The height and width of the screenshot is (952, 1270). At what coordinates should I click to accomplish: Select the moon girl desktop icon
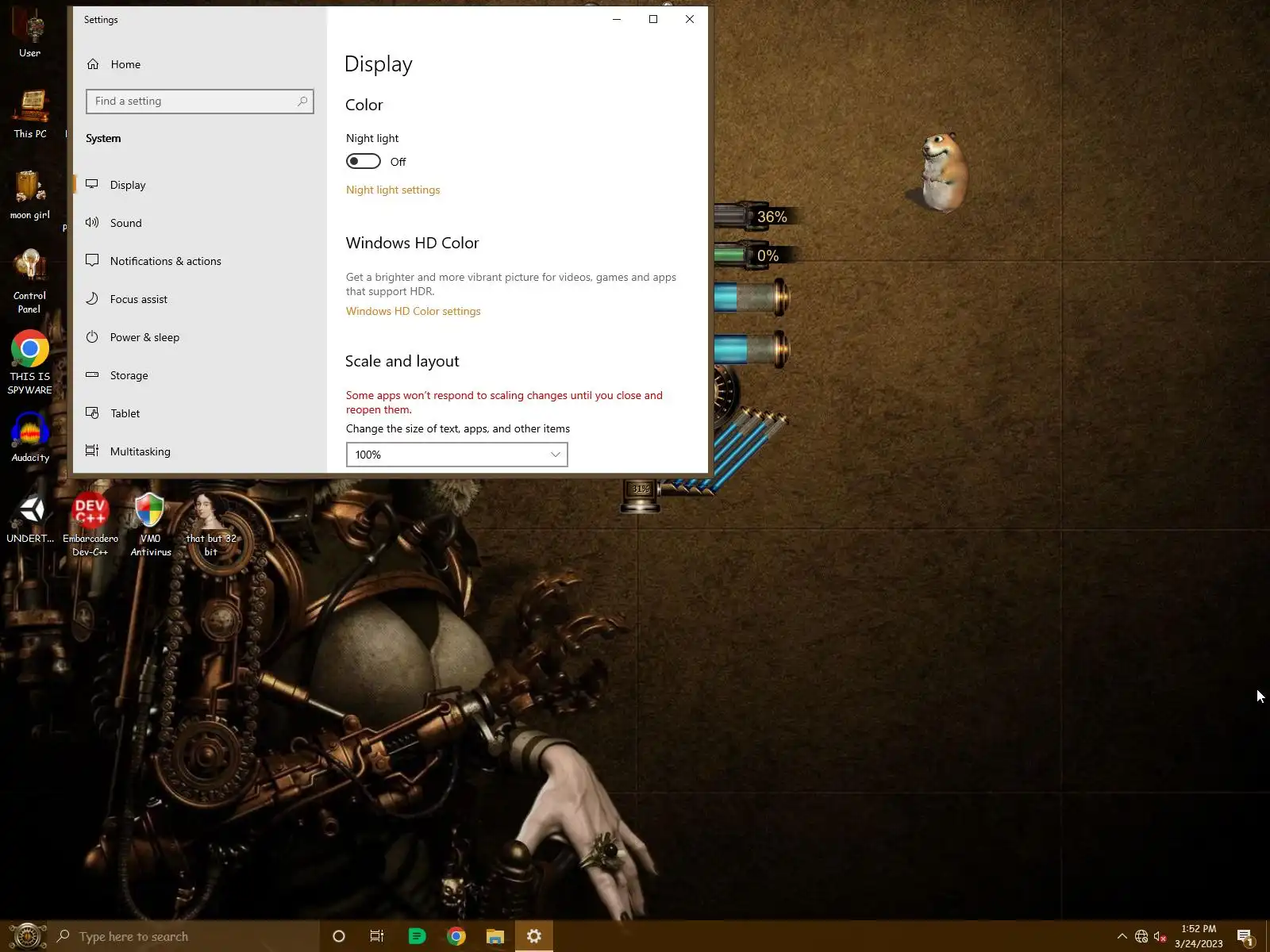coord(30,195)
